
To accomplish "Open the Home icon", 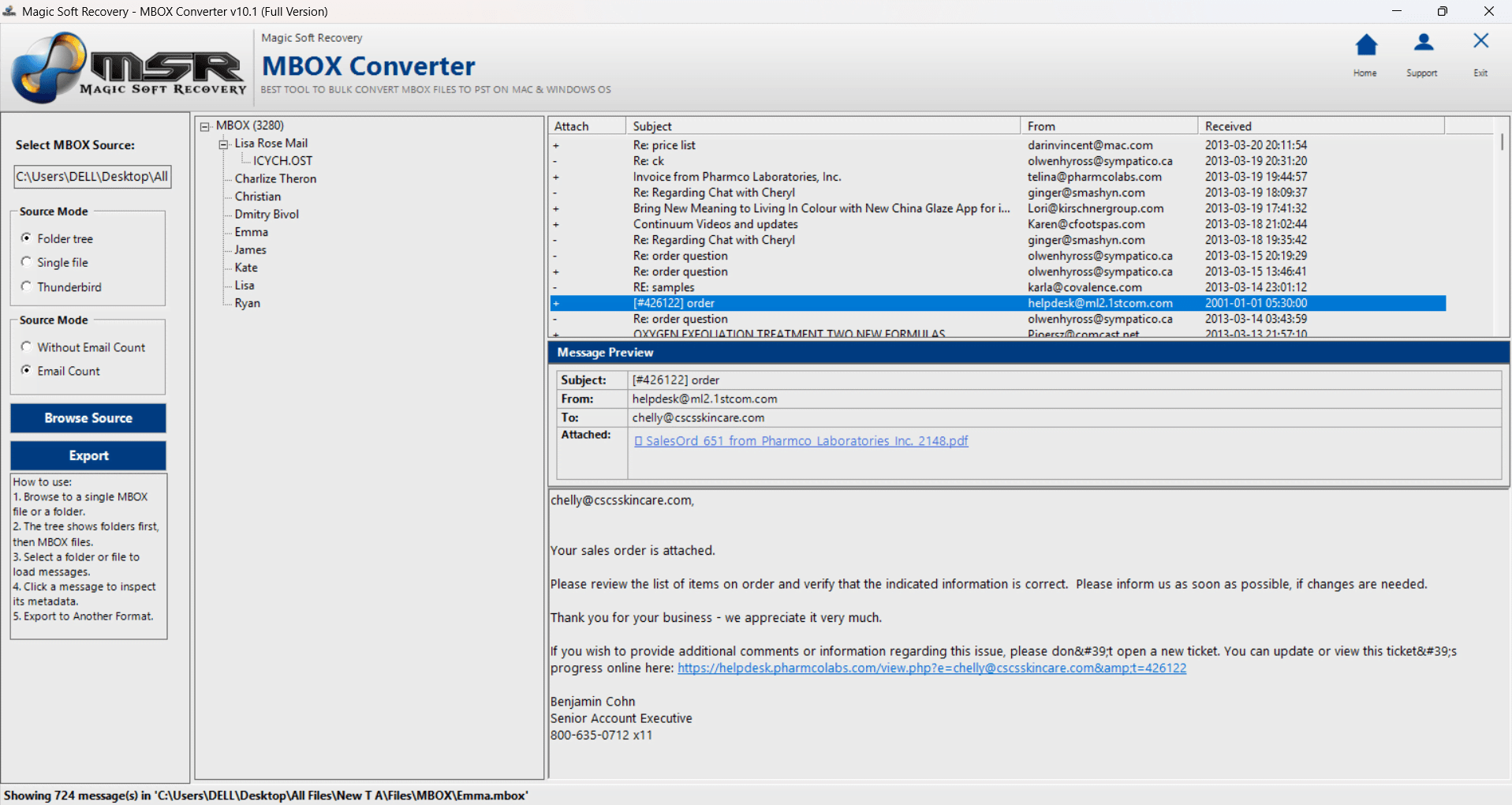I will (x=1365, y=54).
